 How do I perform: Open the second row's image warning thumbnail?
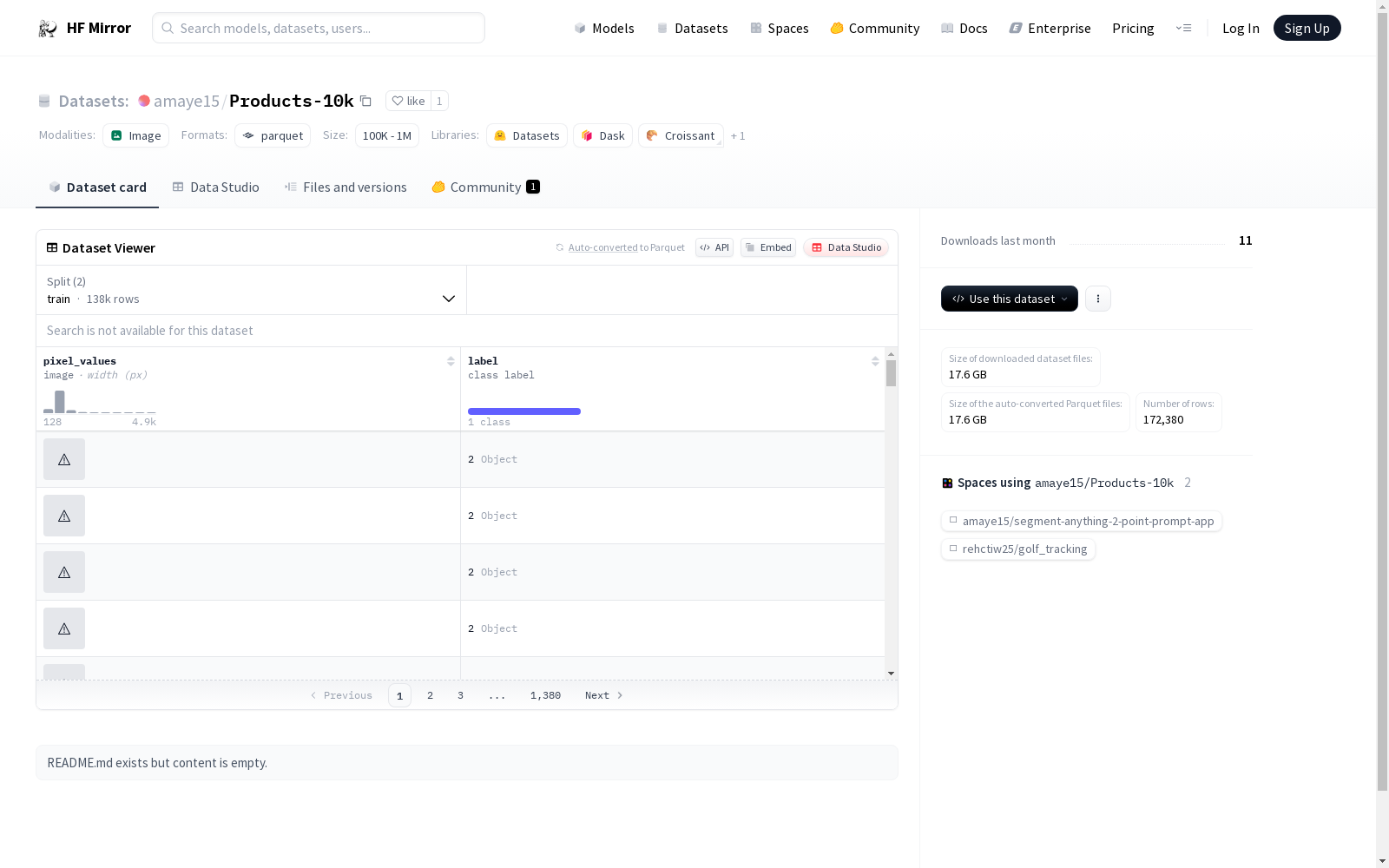pyautogui.click(x=64, y=516)
